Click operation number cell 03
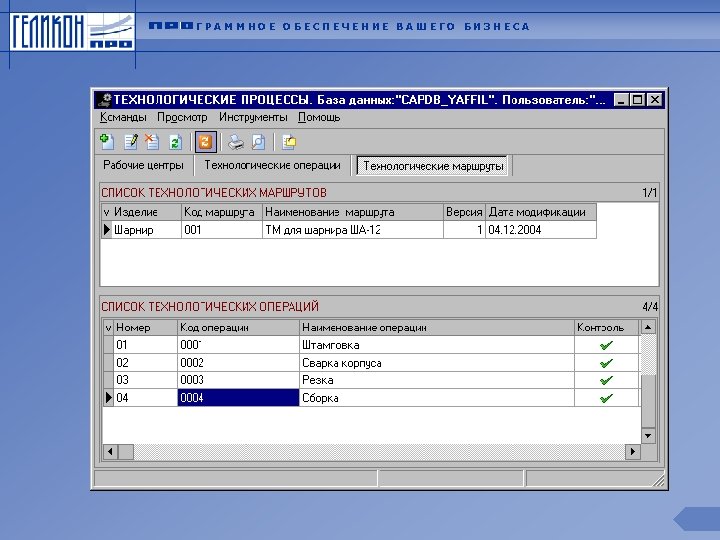This screenshot has height=540, width=720. click(x=145, y=380)
